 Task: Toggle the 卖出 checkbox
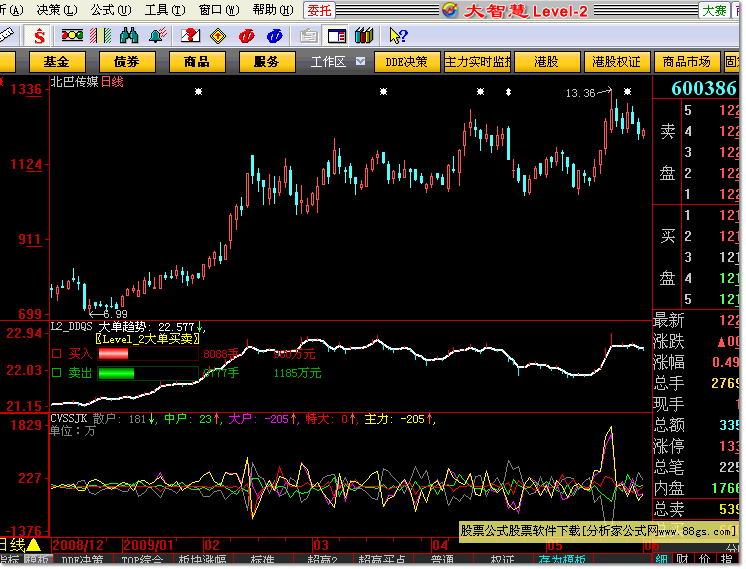point(57,373)
